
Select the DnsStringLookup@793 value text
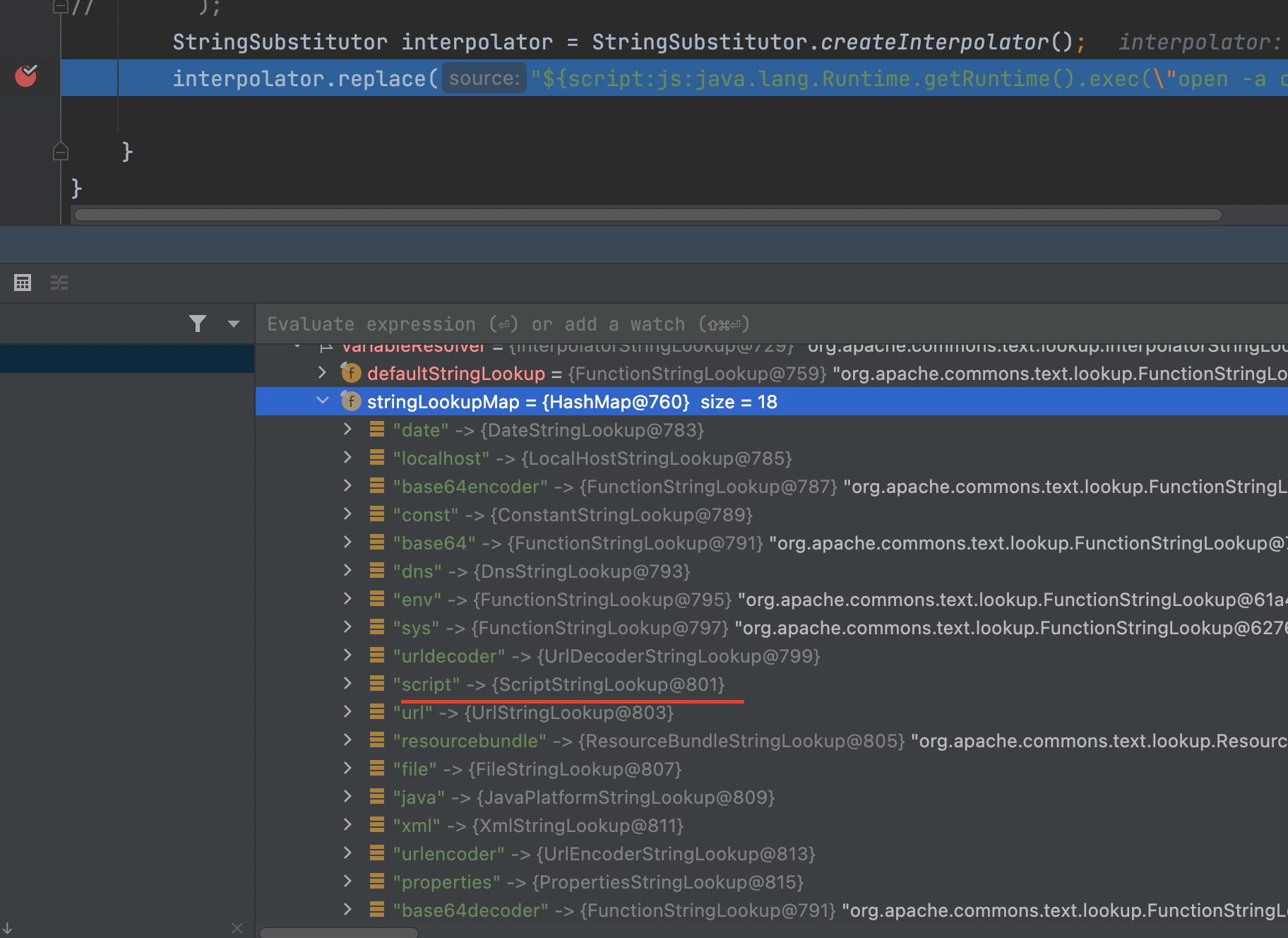pos(582,571)
